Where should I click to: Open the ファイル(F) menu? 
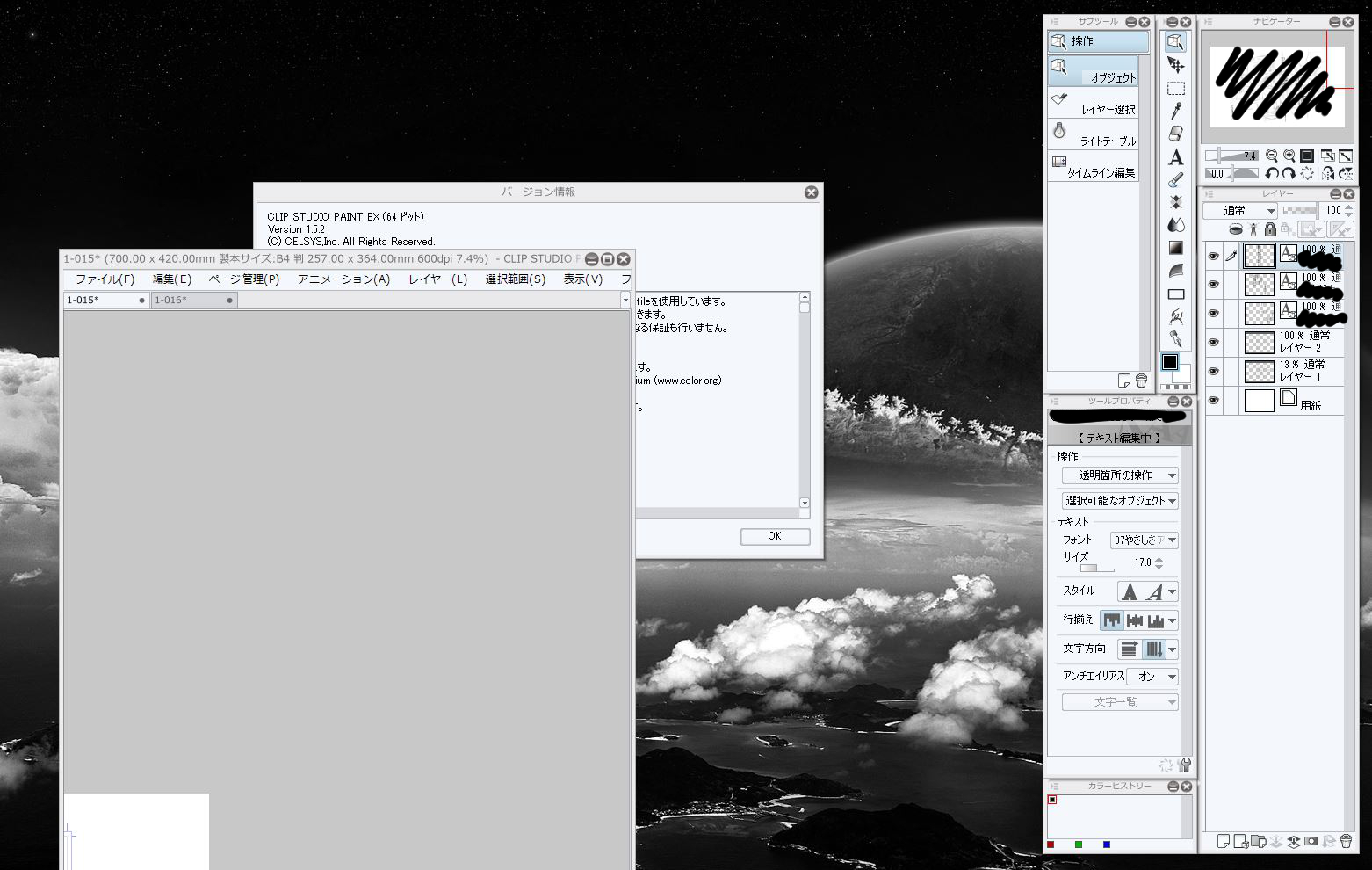[x=105, y=279]
